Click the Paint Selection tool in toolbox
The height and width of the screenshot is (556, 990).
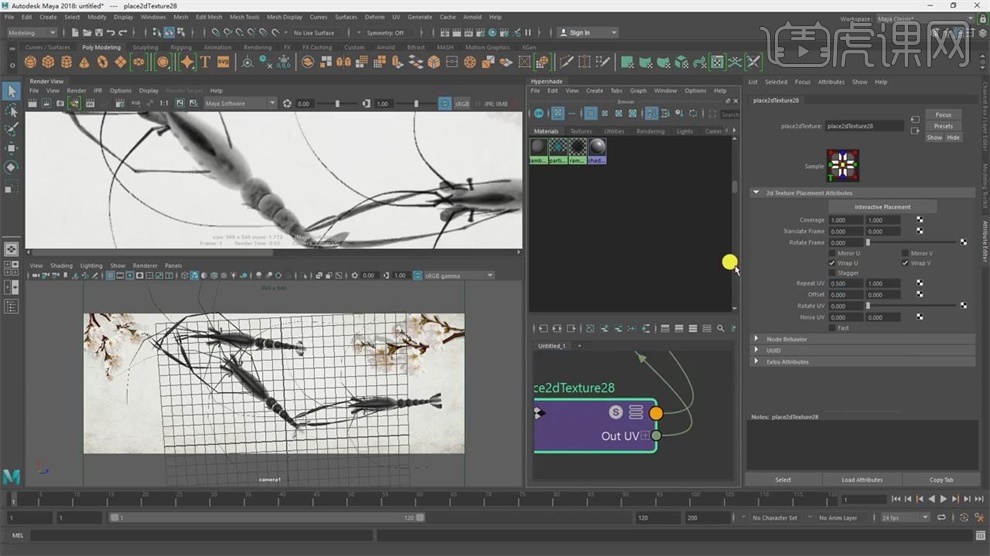[x=11, y=129]
